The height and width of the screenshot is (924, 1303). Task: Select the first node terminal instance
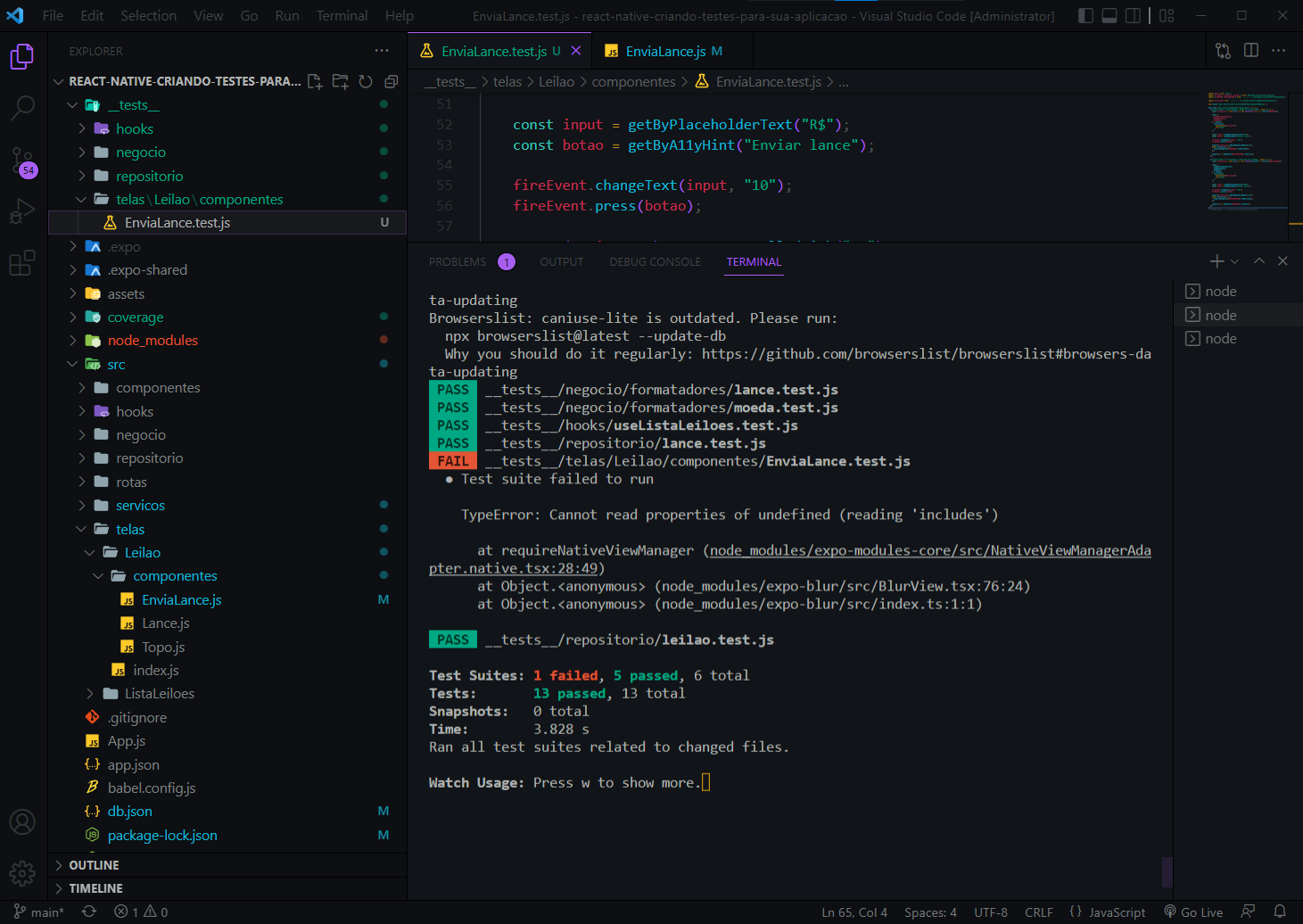tap(1238, 291)
